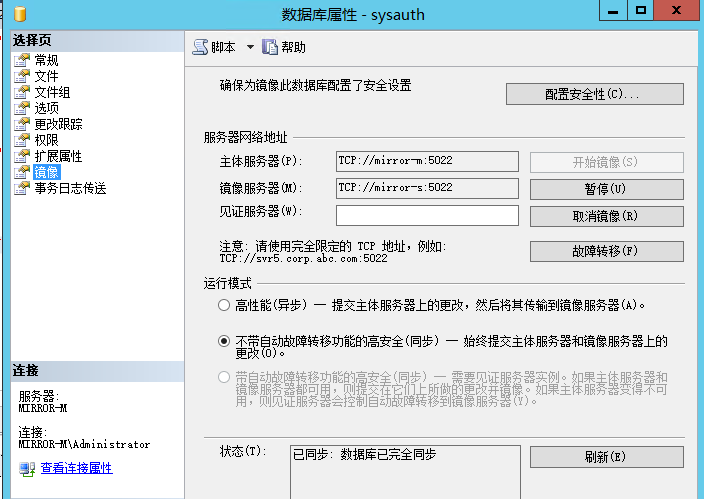The image size is (704, 499).
Task: Select 带自动故障转移功能的高安全 mode option
Action: coord(224,377)
